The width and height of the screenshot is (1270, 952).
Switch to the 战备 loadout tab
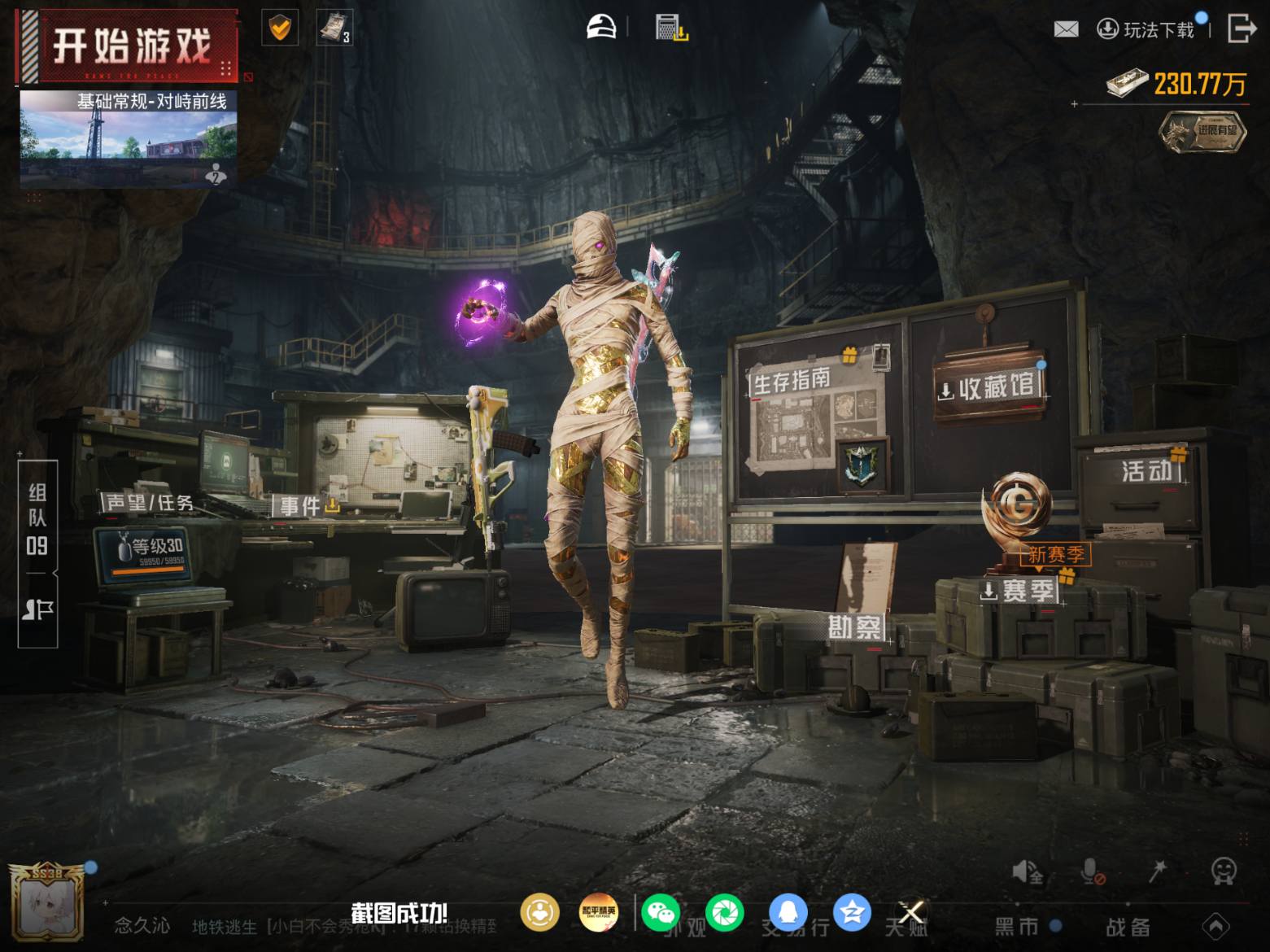pyautogui.click(x=1128, y=926)
